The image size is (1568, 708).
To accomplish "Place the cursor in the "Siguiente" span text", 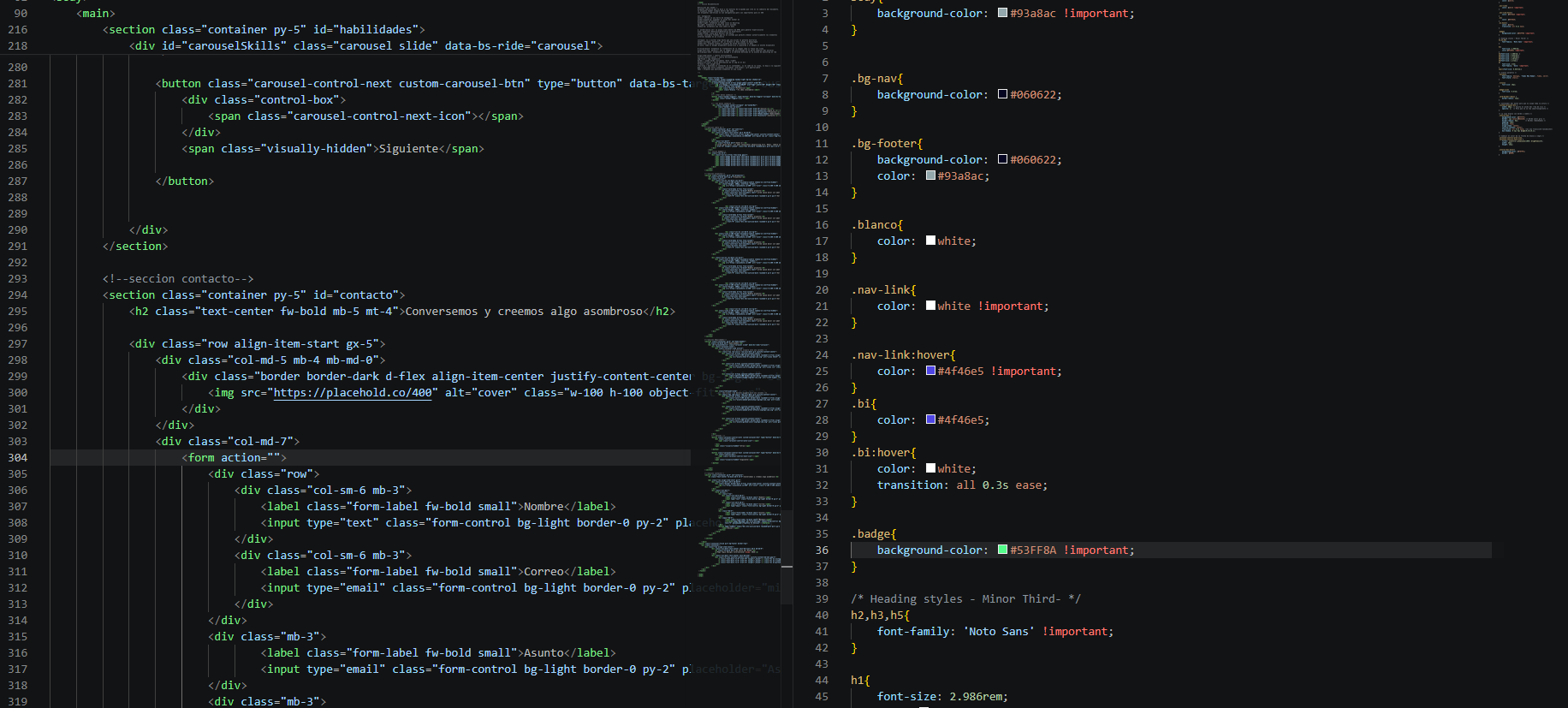I will click(407, 148).
